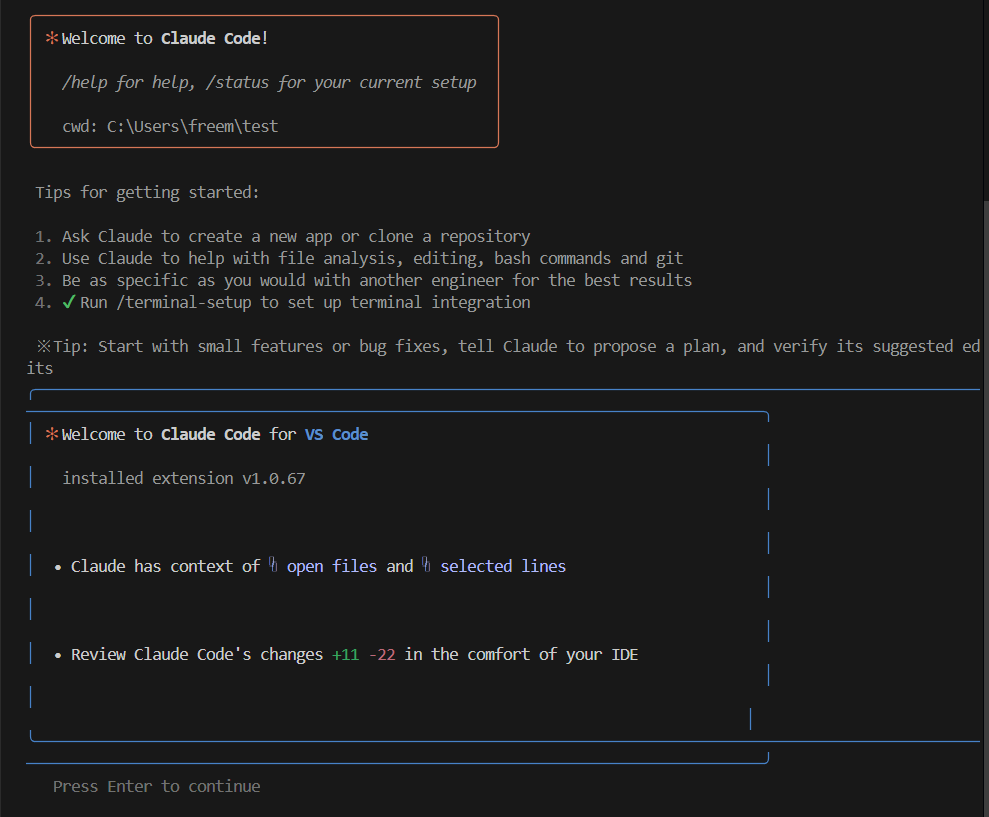Click tip 1 "Ask Claude to create a new app"
Image resolution: width=989 pixels, height=817 pixels.
(296, 237)
